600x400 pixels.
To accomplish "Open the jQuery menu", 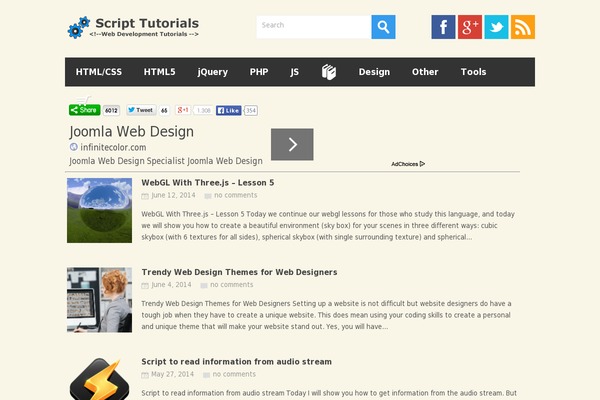I will (x=213, y=72).
